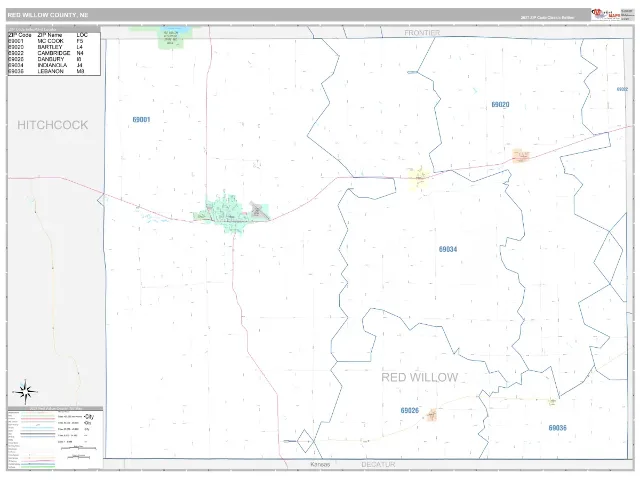The height and width of the screenshot is (480, 640).
Task: Click INDIANOLA in the ZIP index table
Action: tap(52, 65)
